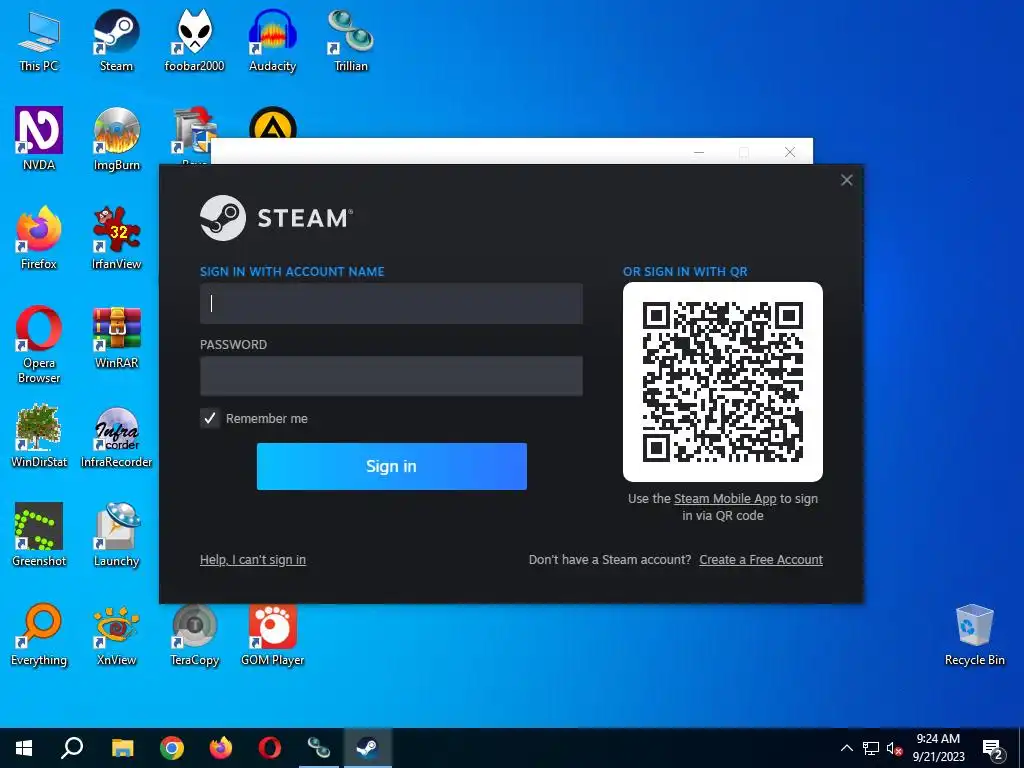The width and height of the screenshot is (1024, 768).
Task: Open the Opera Browser desktop icon
Action: pos(39,345)
